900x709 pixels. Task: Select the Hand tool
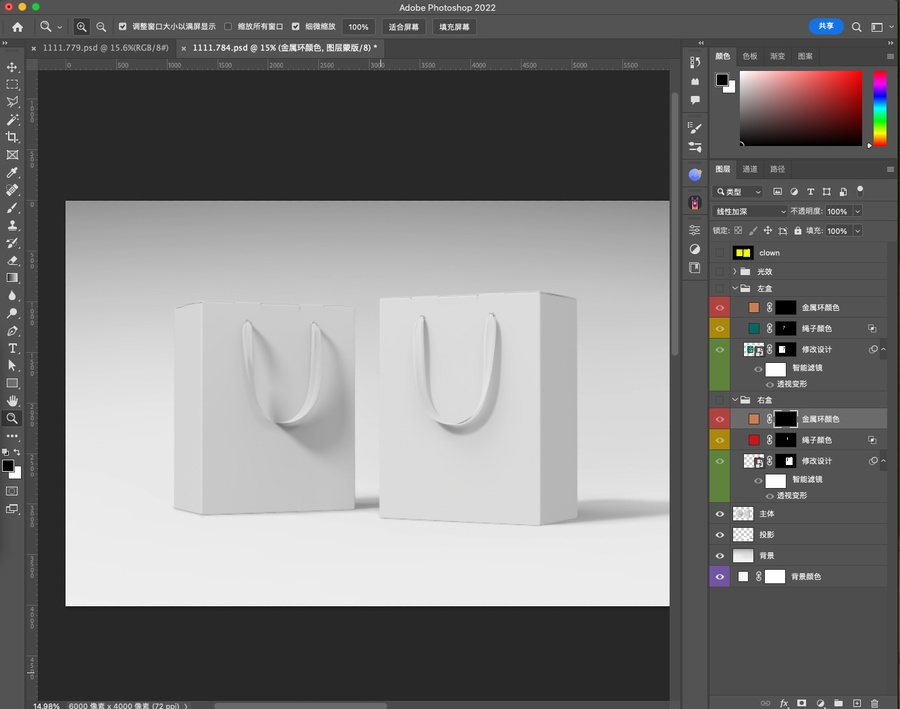pyautogui.click(x=12, y=401)
